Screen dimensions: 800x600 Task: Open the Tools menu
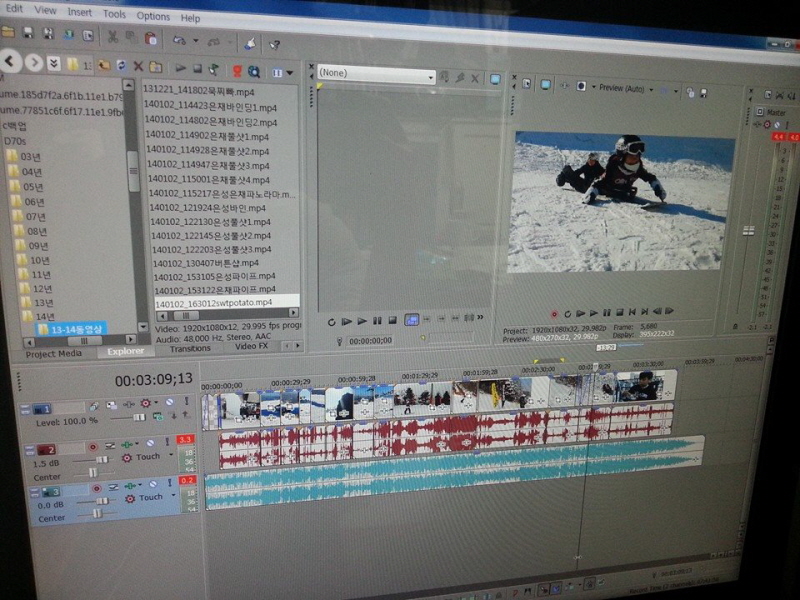[114, 14]
